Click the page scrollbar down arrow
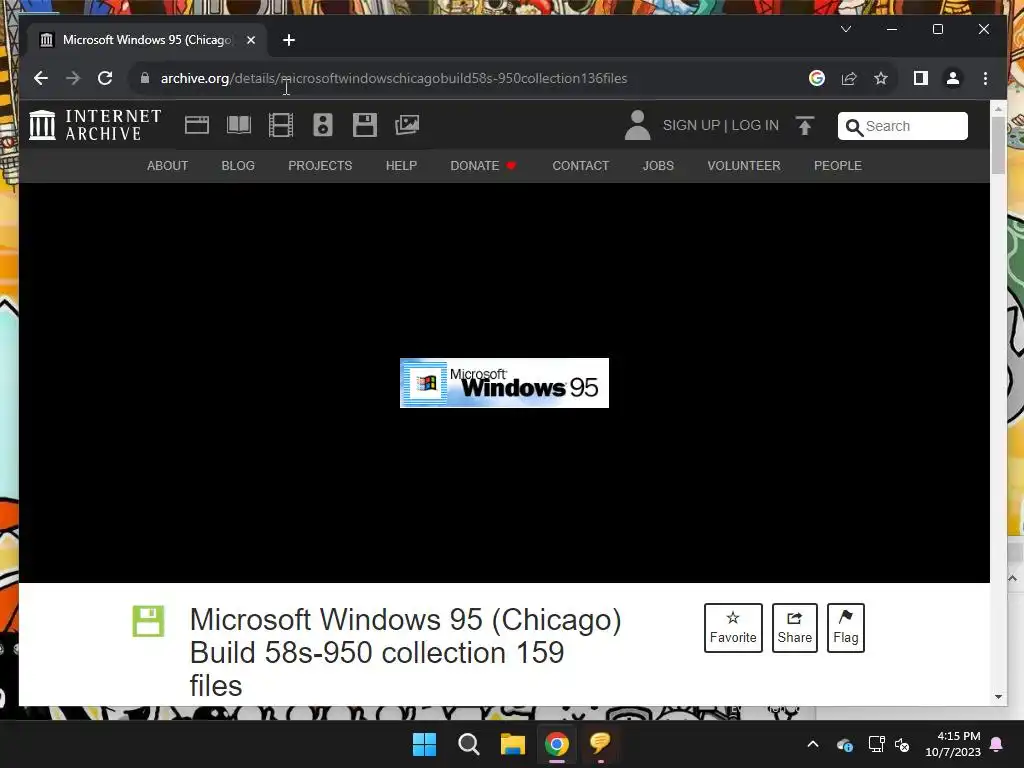This screenshot has width=1024, height=768. tap(998, 697)
